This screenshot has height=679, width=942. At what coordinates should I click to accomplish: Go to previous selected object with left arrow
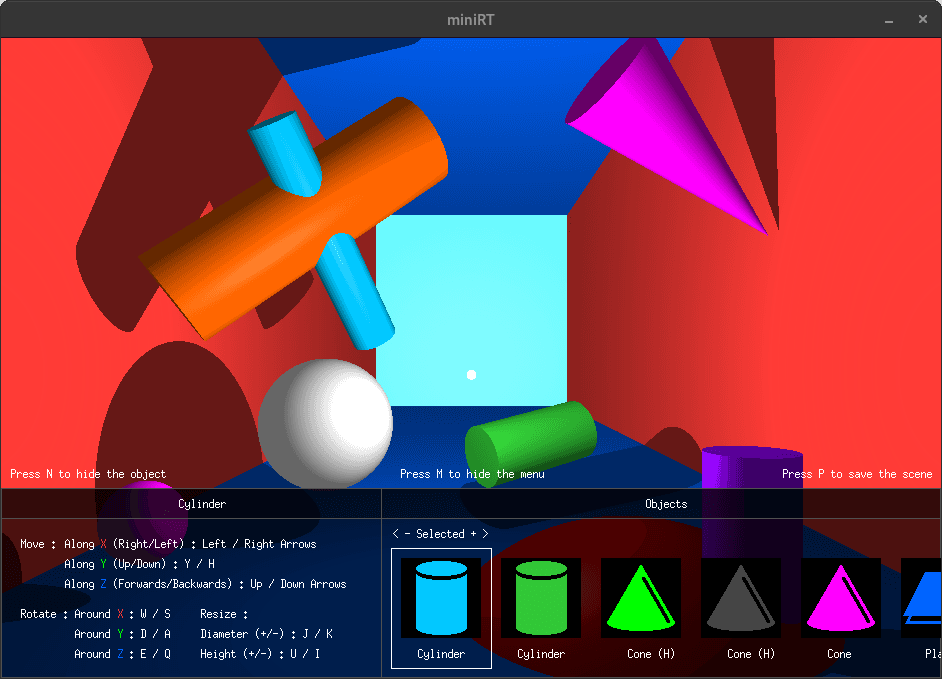point(396,534)
